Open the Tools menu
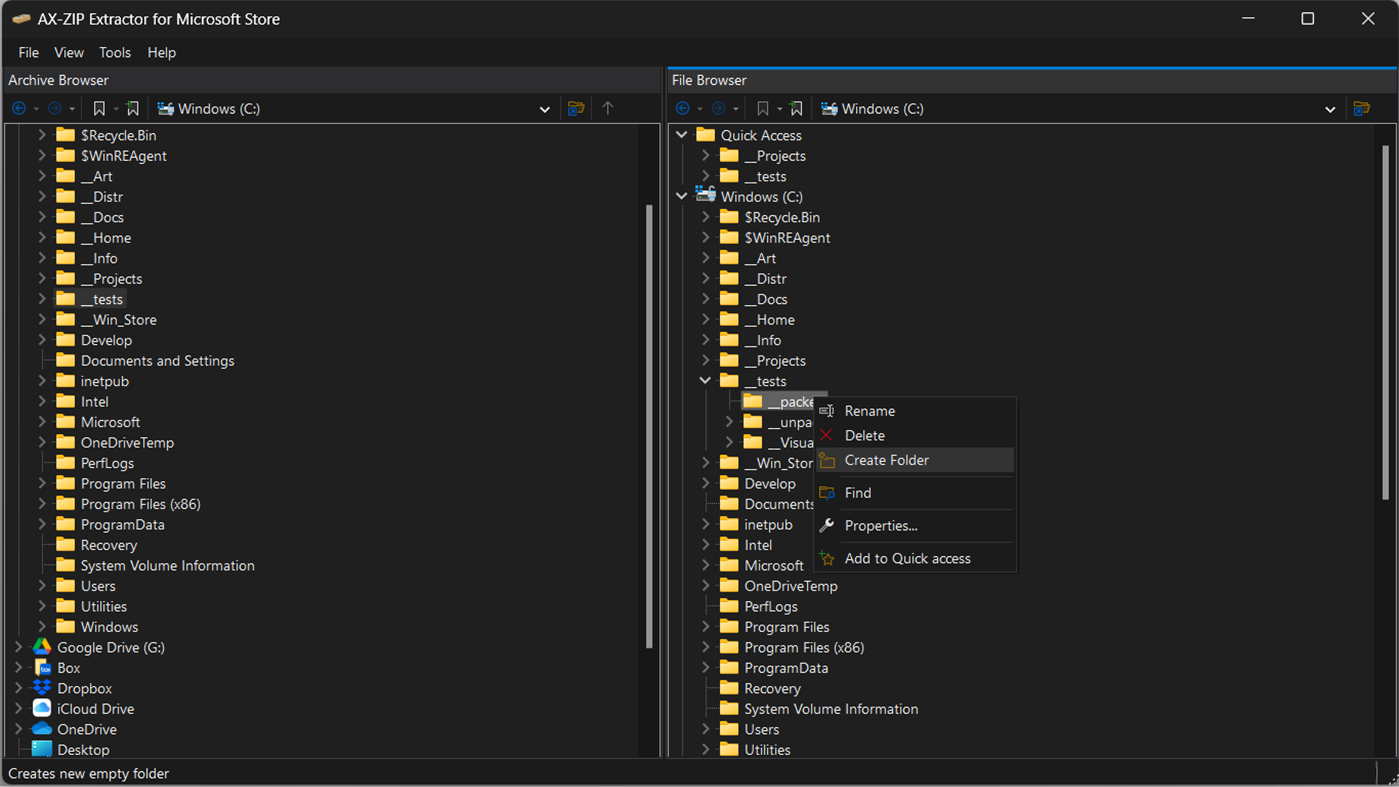Viewport: 1399px width, 787px height. (x=115, y=52)
